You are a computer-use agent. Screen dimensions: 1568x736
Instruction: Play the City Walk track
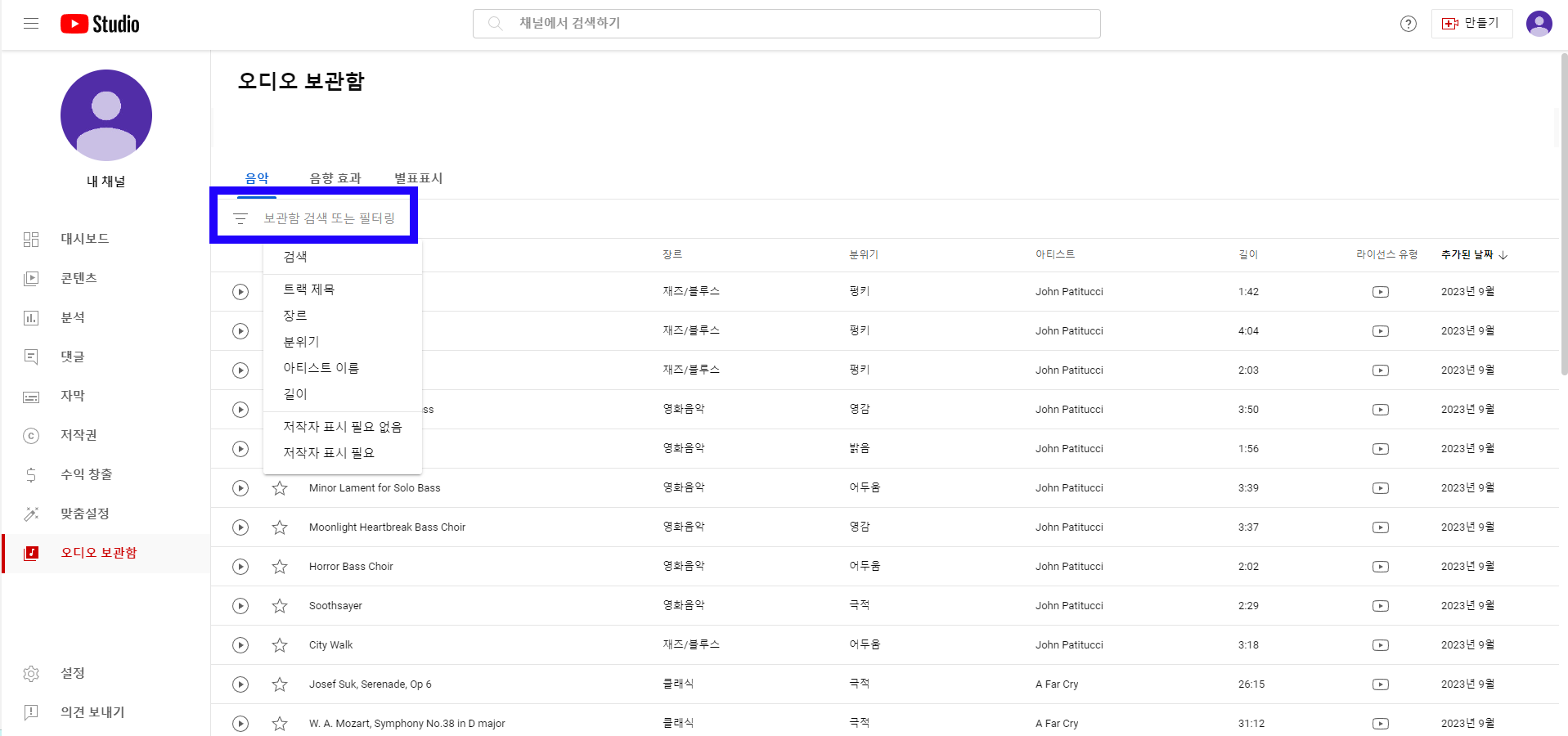point(240,645)
